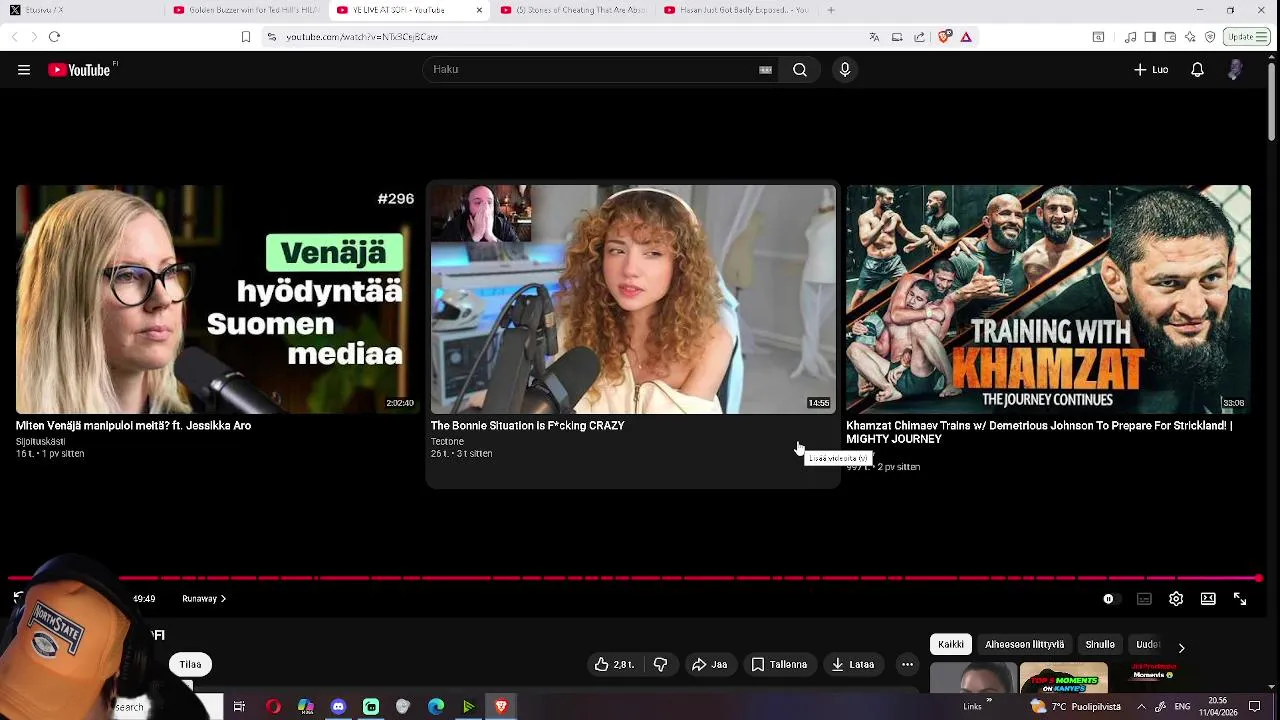Open the Training with Khamzat thumbnail

tap(1048, 299)
